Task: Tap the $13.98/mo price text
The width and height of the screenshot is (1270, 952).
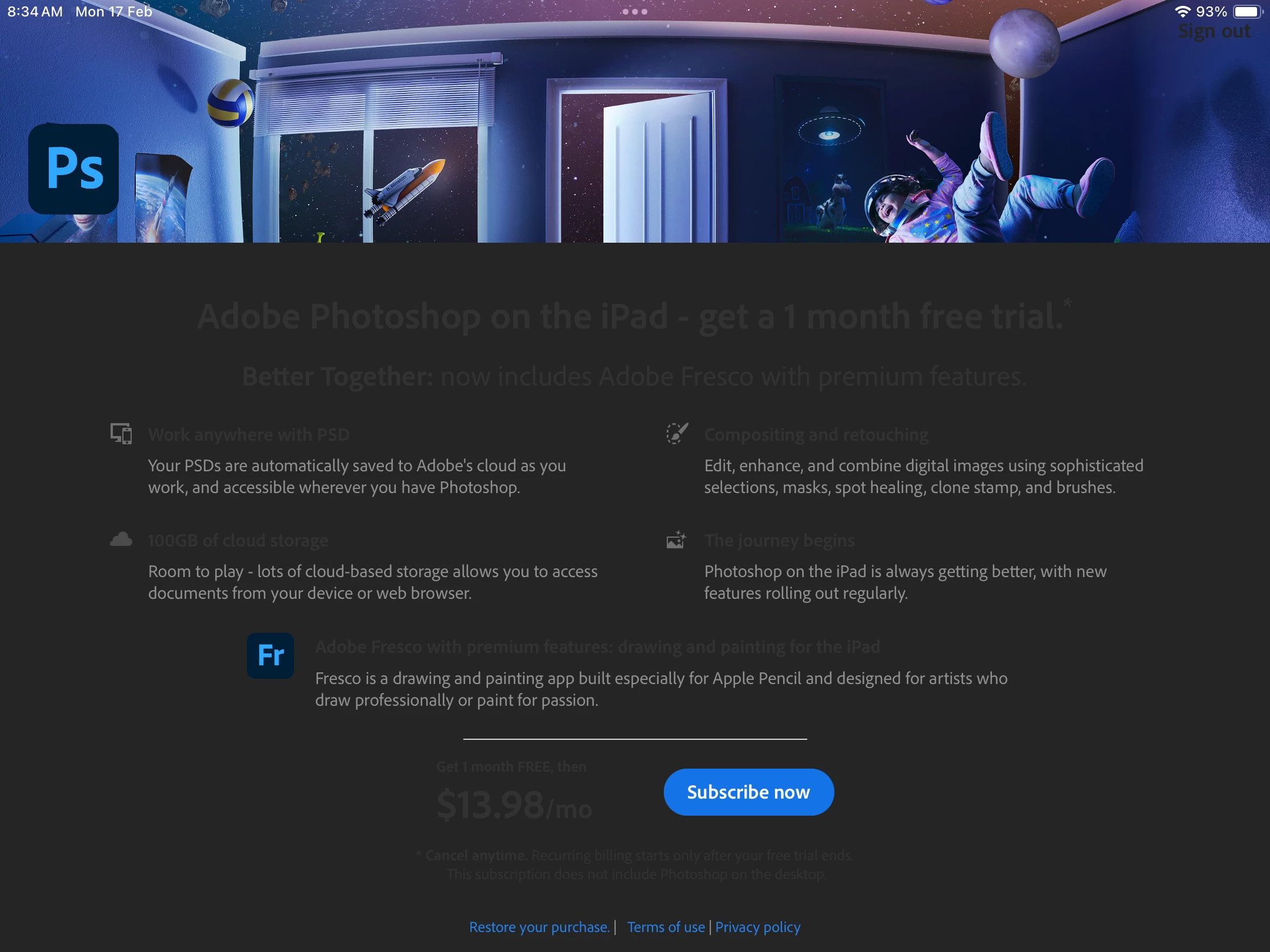Action: click(514, 805)
